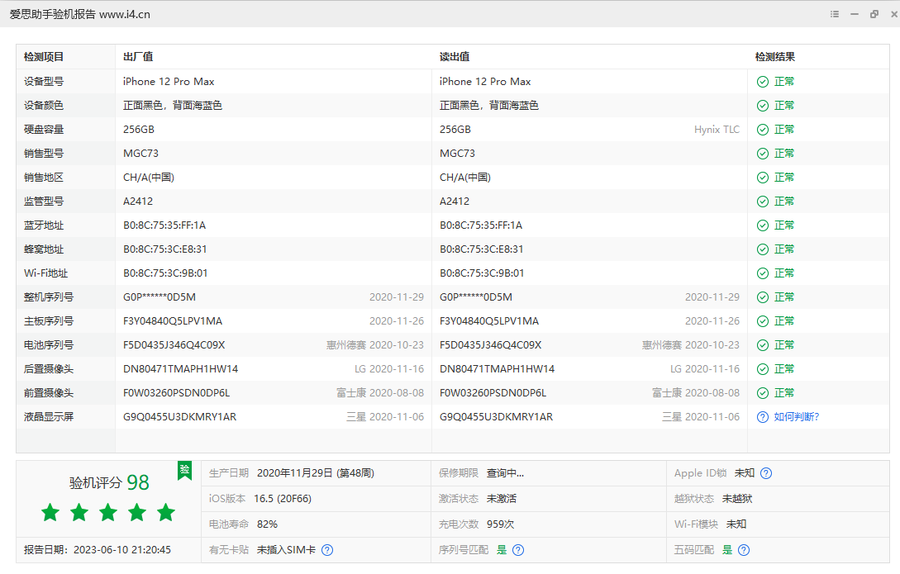Click help icon beside 未插入SIM卡
Image resolution: width=900 pixels, height=574 pixels.
[x=327, y=550]
